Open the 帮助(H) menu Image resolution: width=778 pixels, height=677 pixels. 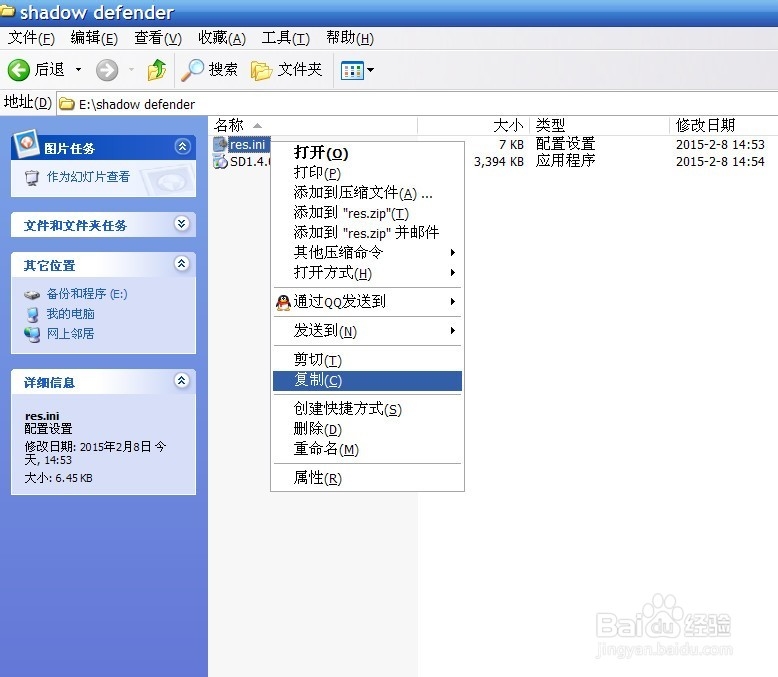point(349,38)
